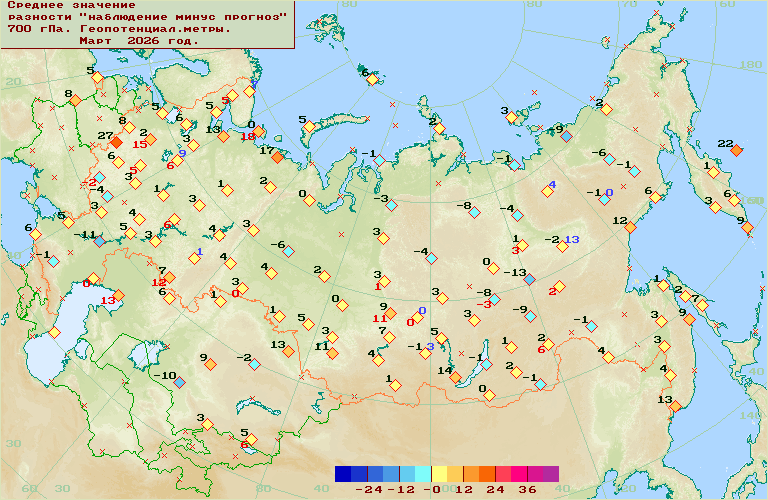
Task: Click the blue station diamond labeled -13
Action: click(x=529, y=279)
